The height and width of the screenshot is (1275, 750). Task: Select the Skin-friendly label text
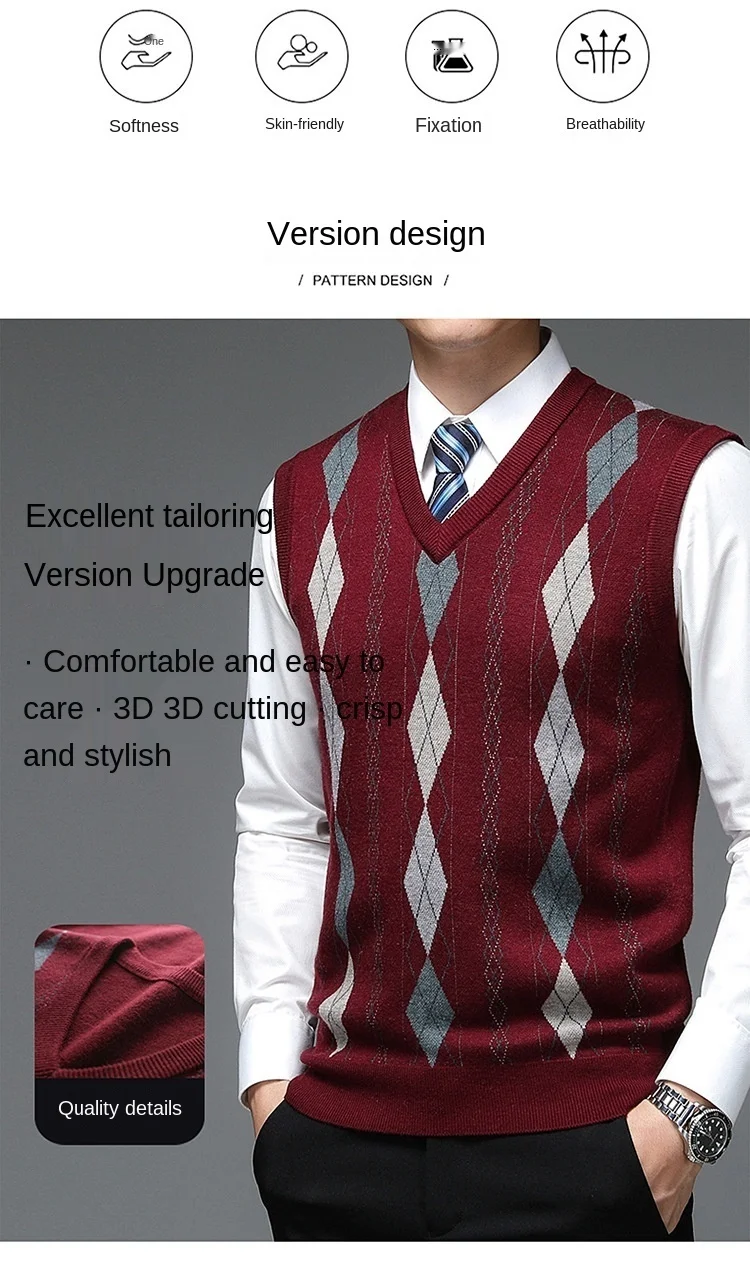[304, 124]
